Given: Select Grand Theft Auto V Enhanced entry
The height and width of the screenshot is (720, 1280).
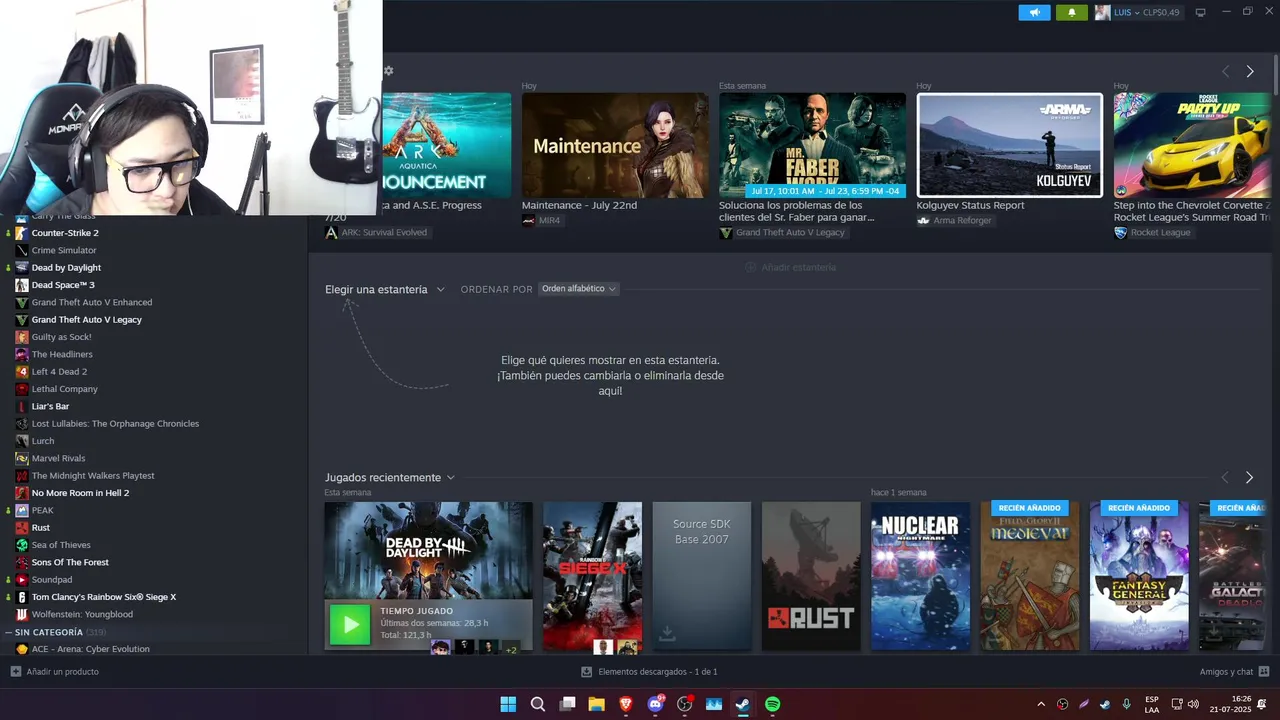Looking at the screenshot, I should pos(92,302).
